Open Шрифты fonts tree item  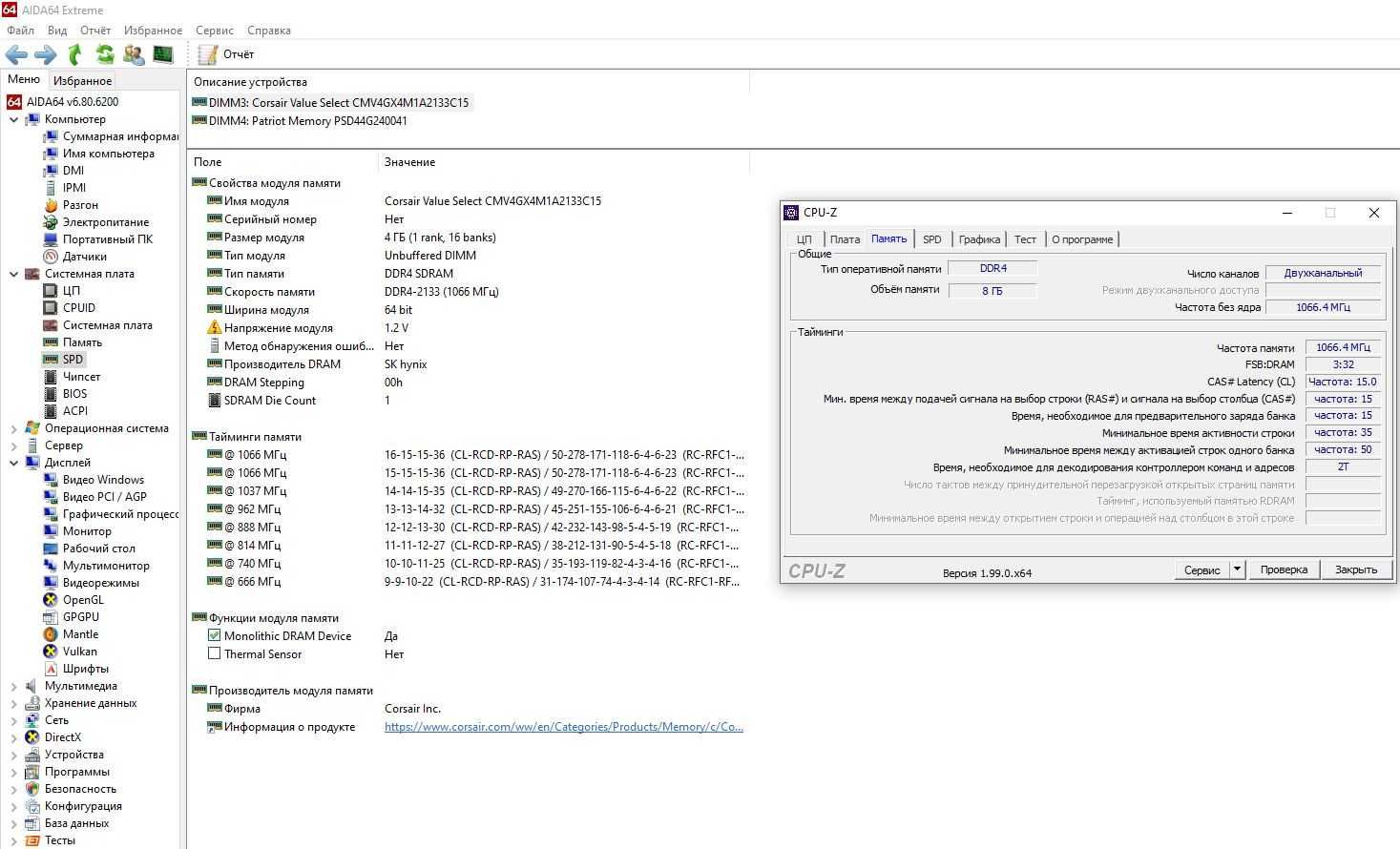point(85,669)
